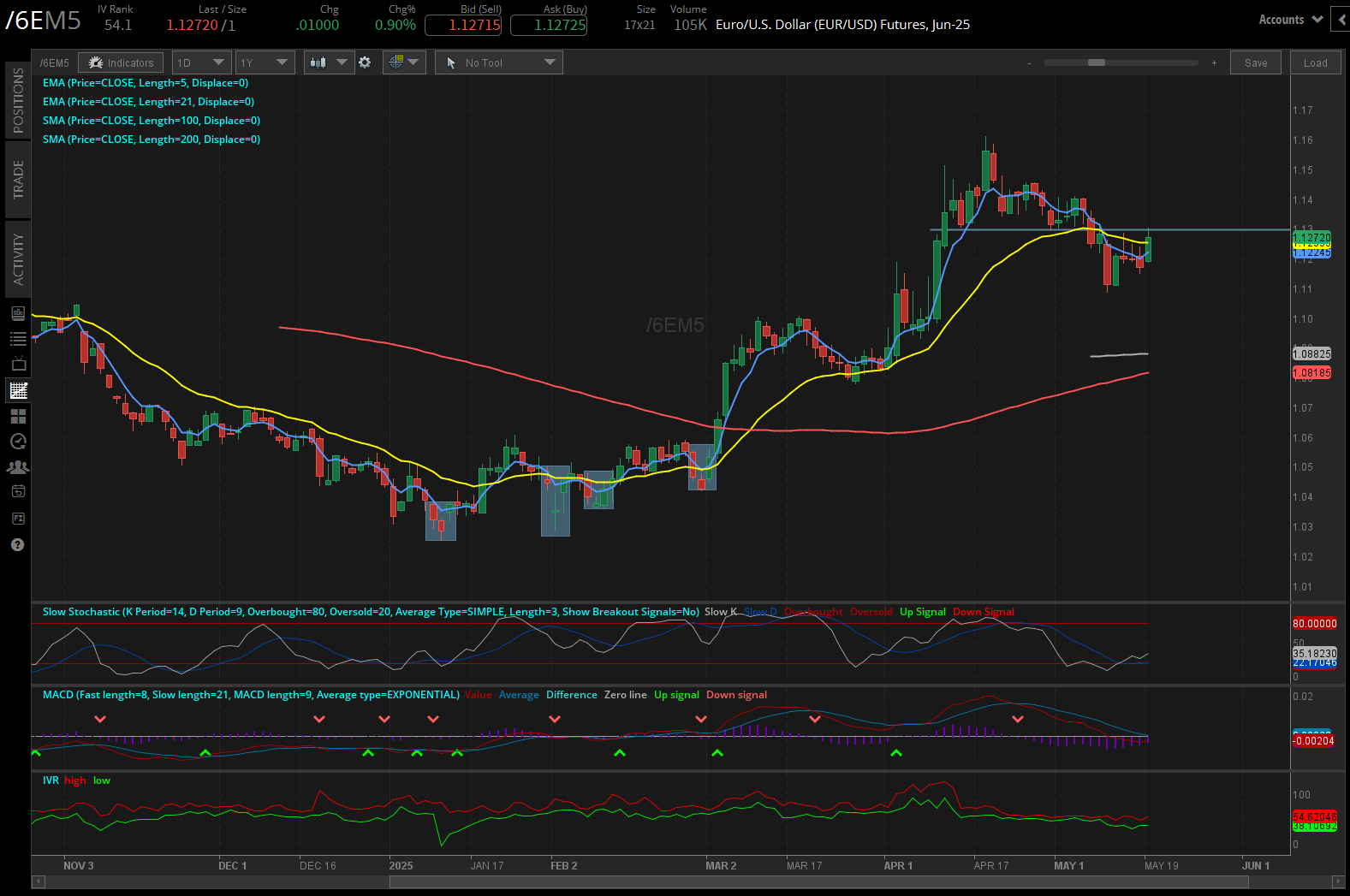Open the FI fixed income sidebar icon

point(18,519)
